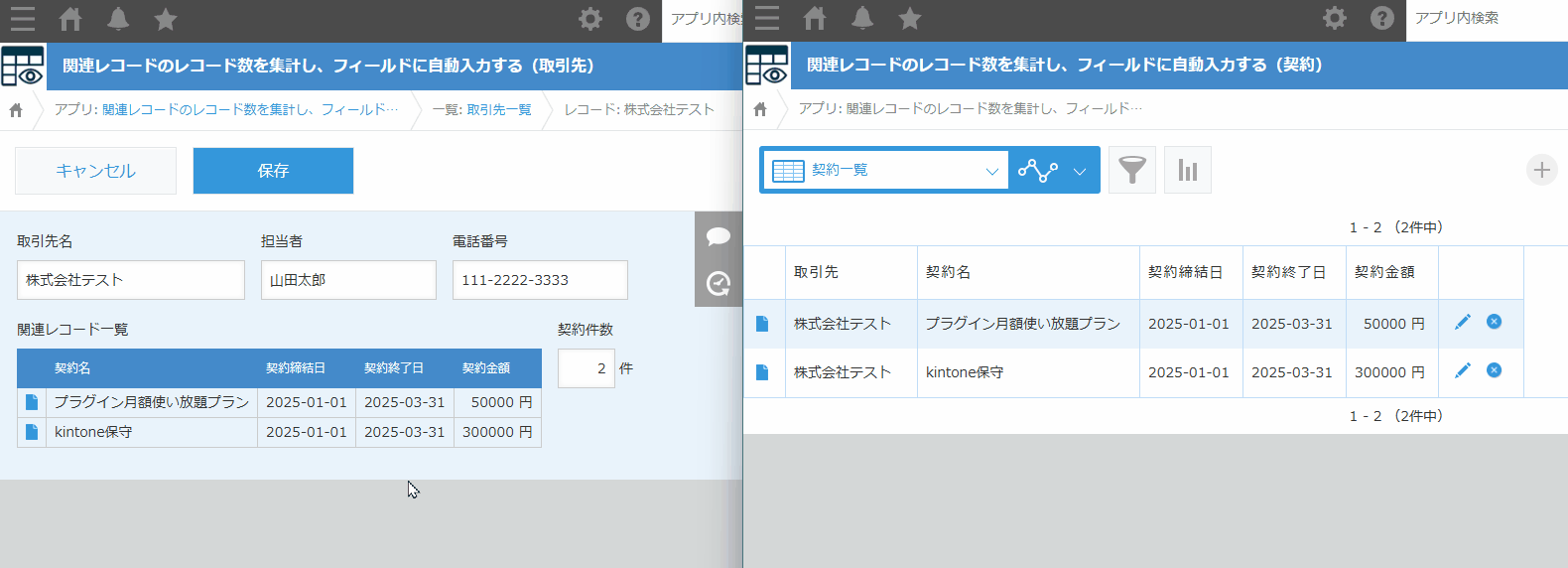This screenshot has height=568, width=1568.
Task: Open the hamburger menu in left window
Action: (22, 19)
